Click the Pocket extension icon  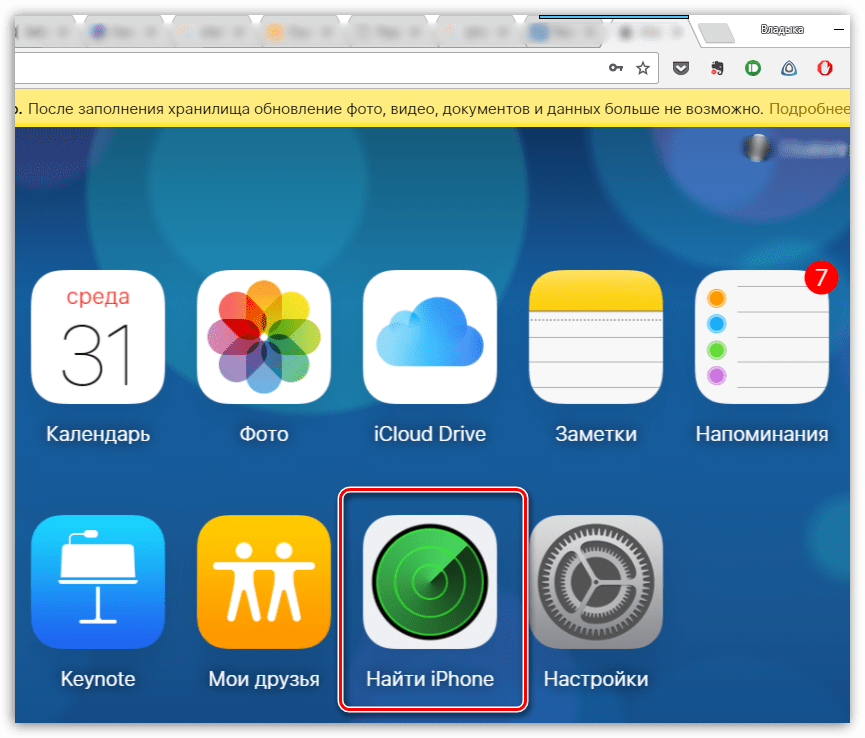click(680, 68)
